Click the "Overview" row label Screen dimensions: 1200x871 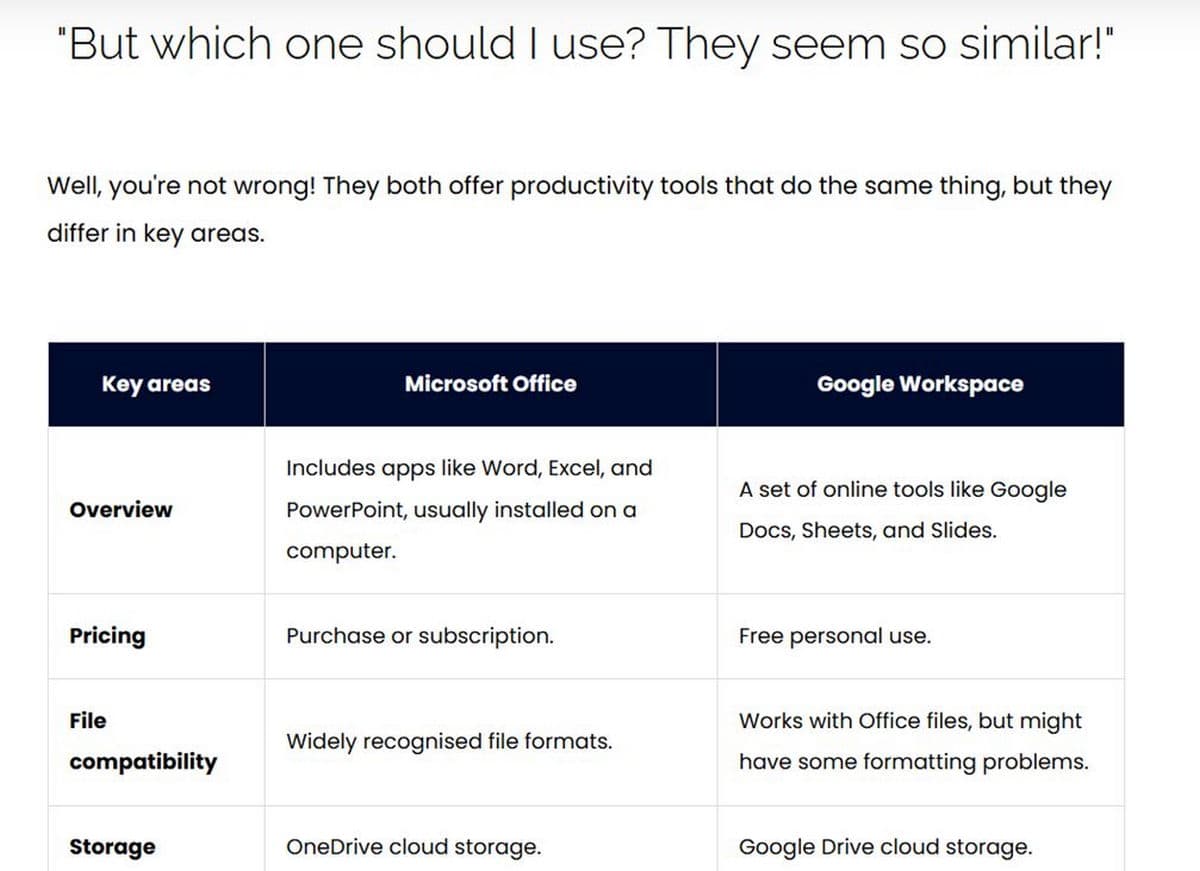[x=120, y=510]
